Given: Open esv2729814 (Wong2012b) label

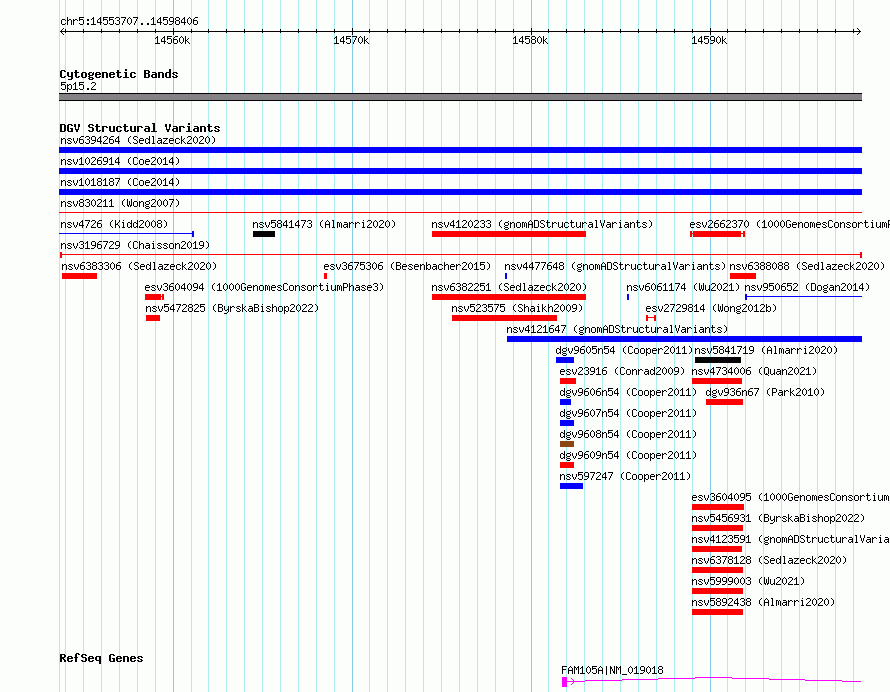Looking at the screenshot, I should (711, 308).
